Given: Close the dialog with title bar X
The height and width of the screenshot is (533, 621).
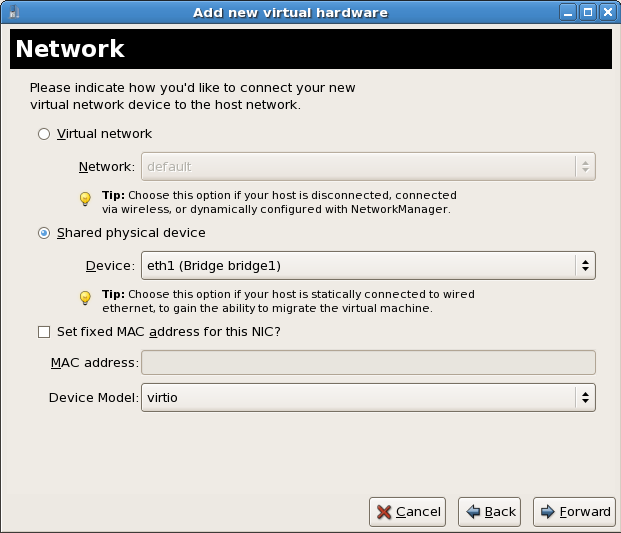Looking at the screenshot, I should click(x=607, y=12).
